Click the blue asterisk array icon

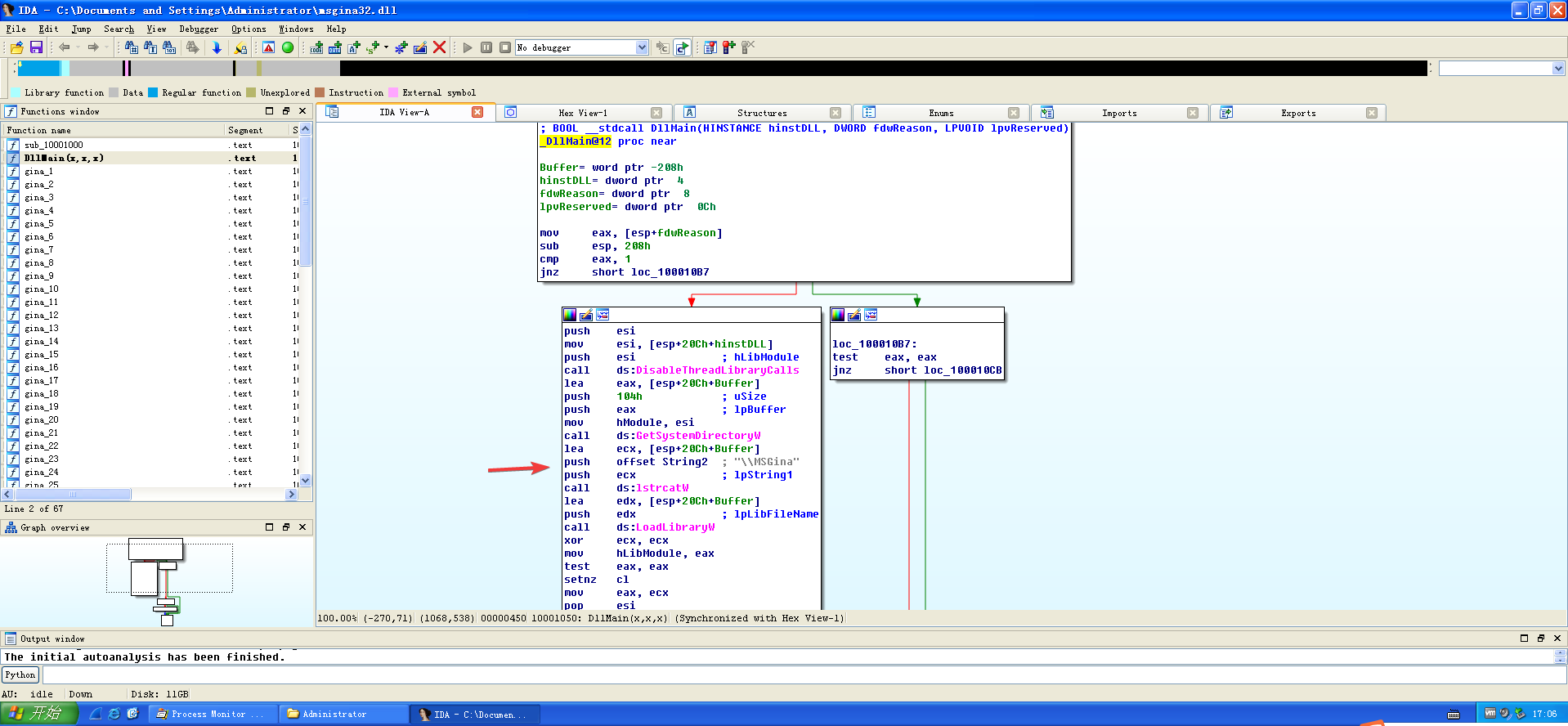coord(401,47)
